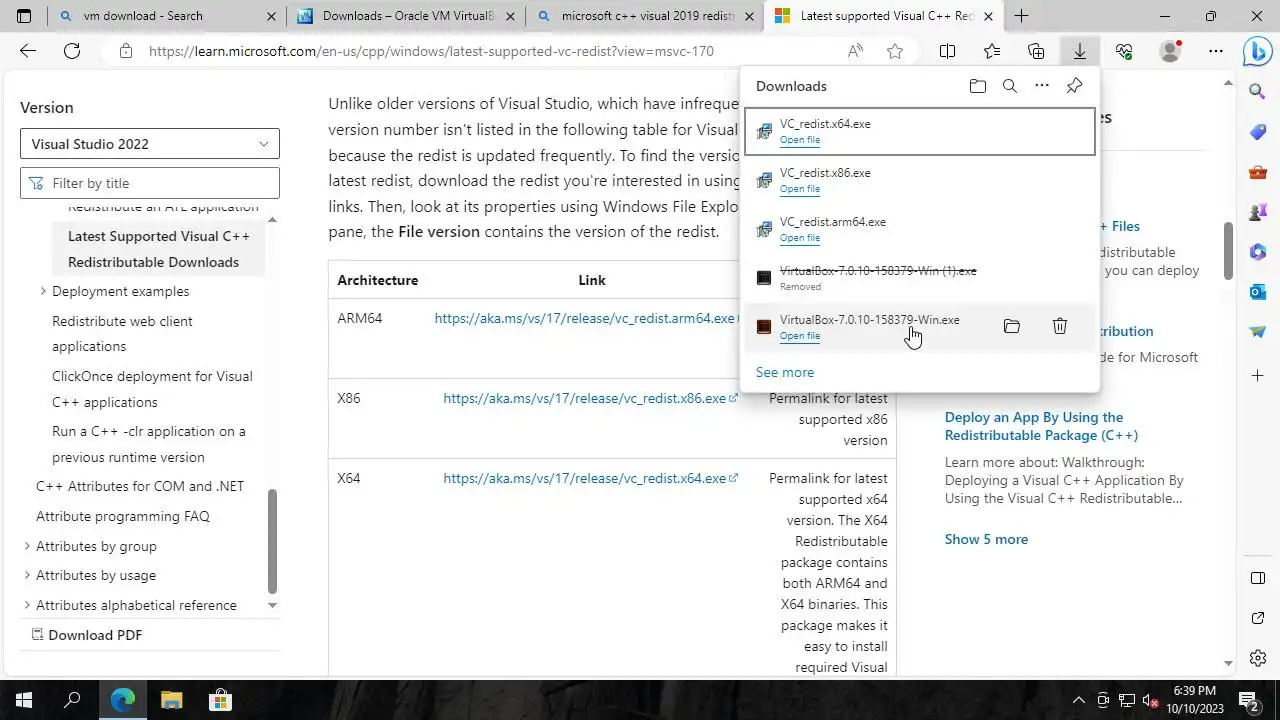Switch to Downloads – Oracle VM VirtualBox tab
Viewport: 1280px width, 720px height.
point(408,16)
